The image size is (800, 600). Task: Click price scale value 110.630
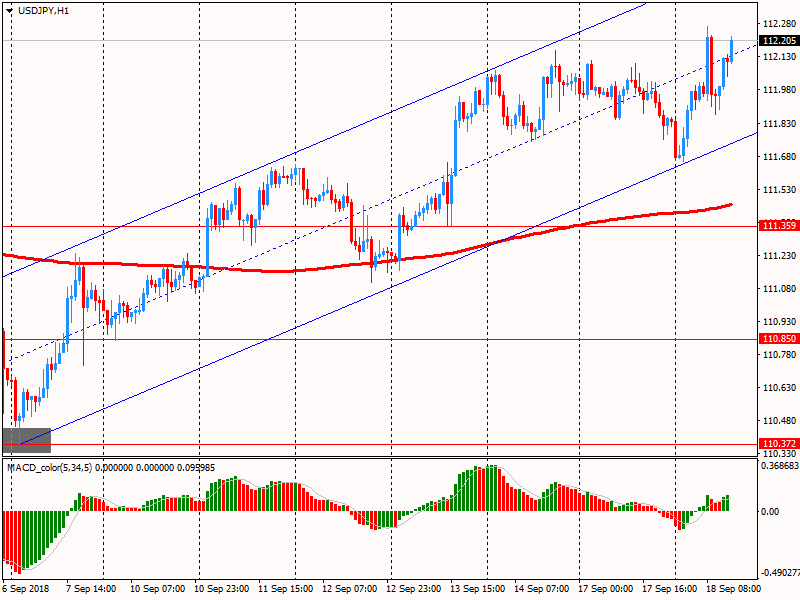780,388
